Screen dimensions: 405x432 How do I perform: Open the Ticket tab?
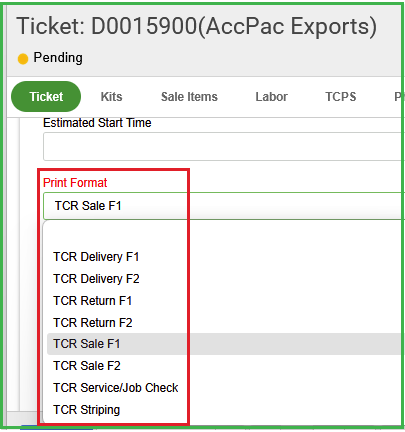46,97
